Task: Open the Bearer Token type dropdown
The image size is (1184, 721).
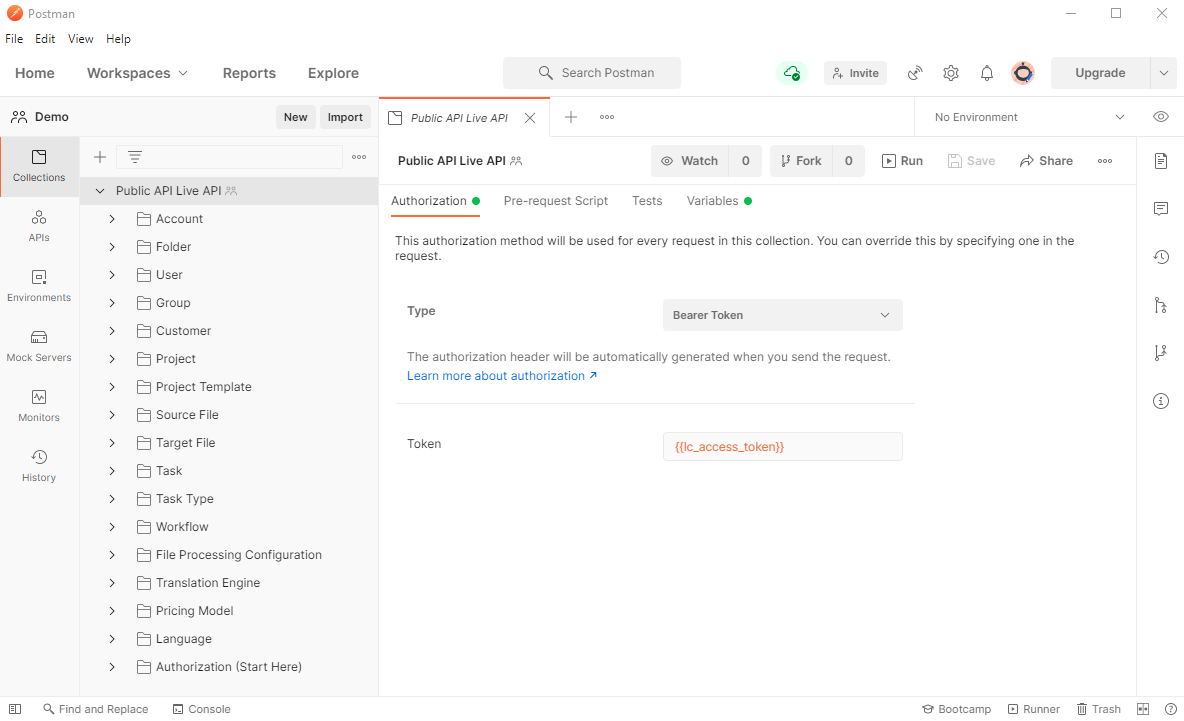Action: click(782, 315)
